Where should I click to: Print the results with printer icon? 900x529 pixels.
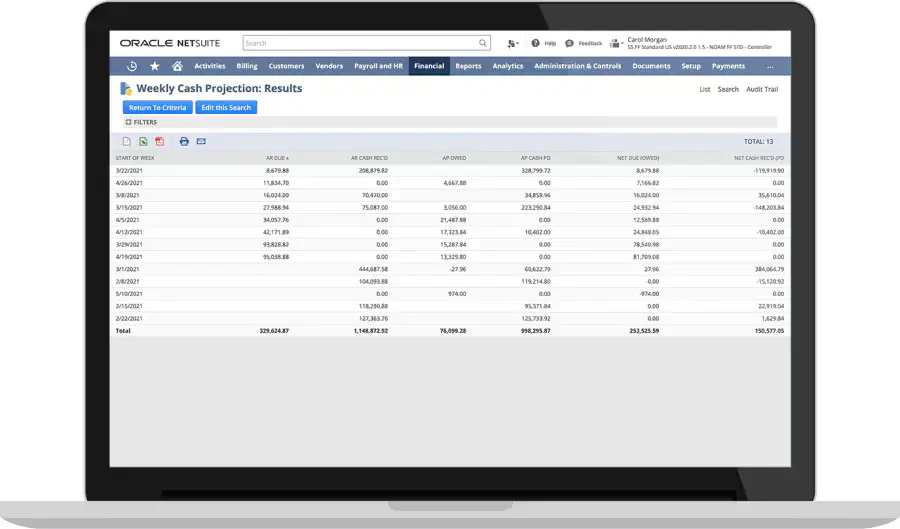[184, 141]
